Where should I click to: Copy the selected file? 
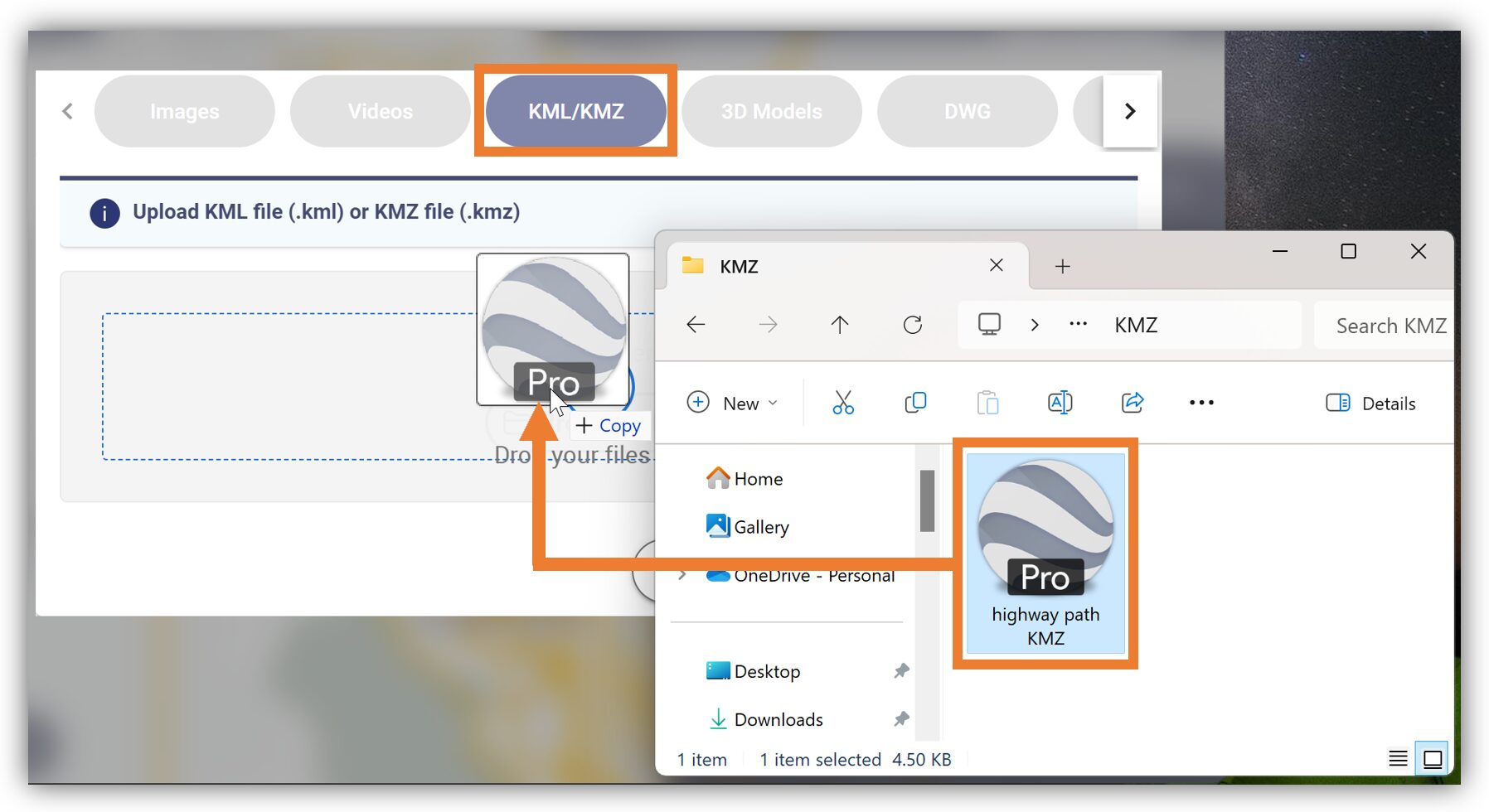[x=915, y=403]
